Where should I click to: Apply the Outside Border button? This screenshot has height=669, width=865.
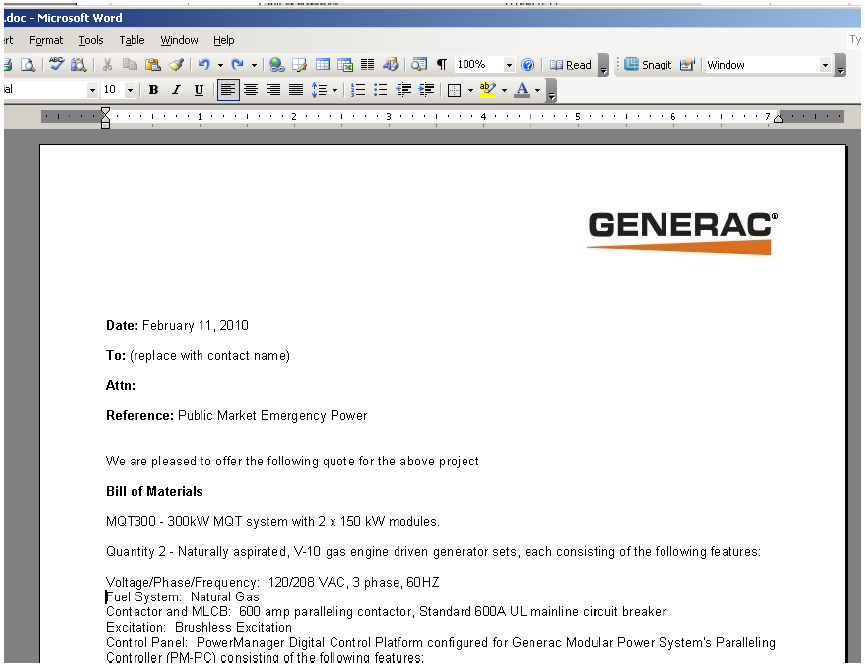tap(454, 90)
